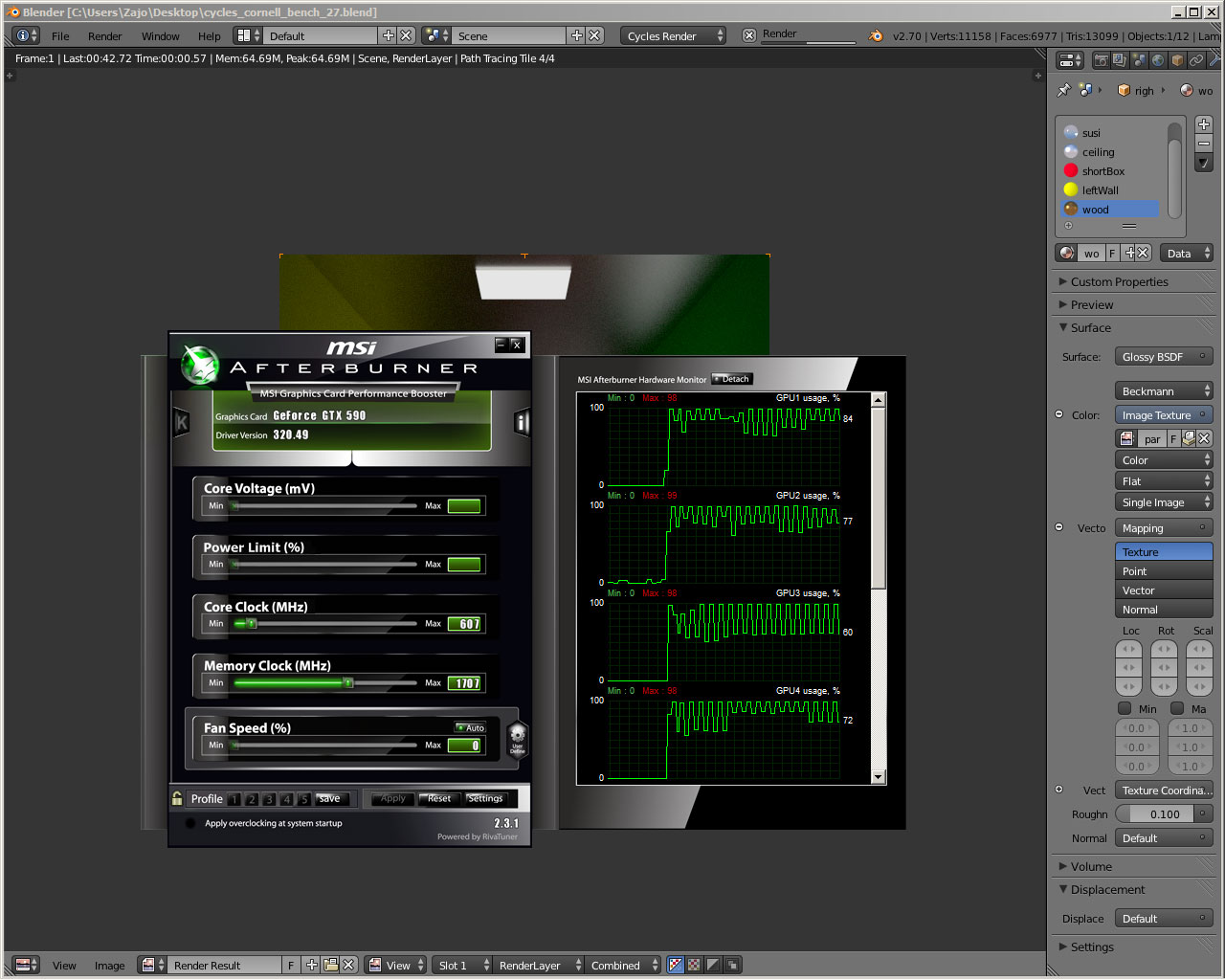The width and height of the screenshot is (1225, 980).
Task: Open the Combined pass dropdown
Action: (623, 965)
